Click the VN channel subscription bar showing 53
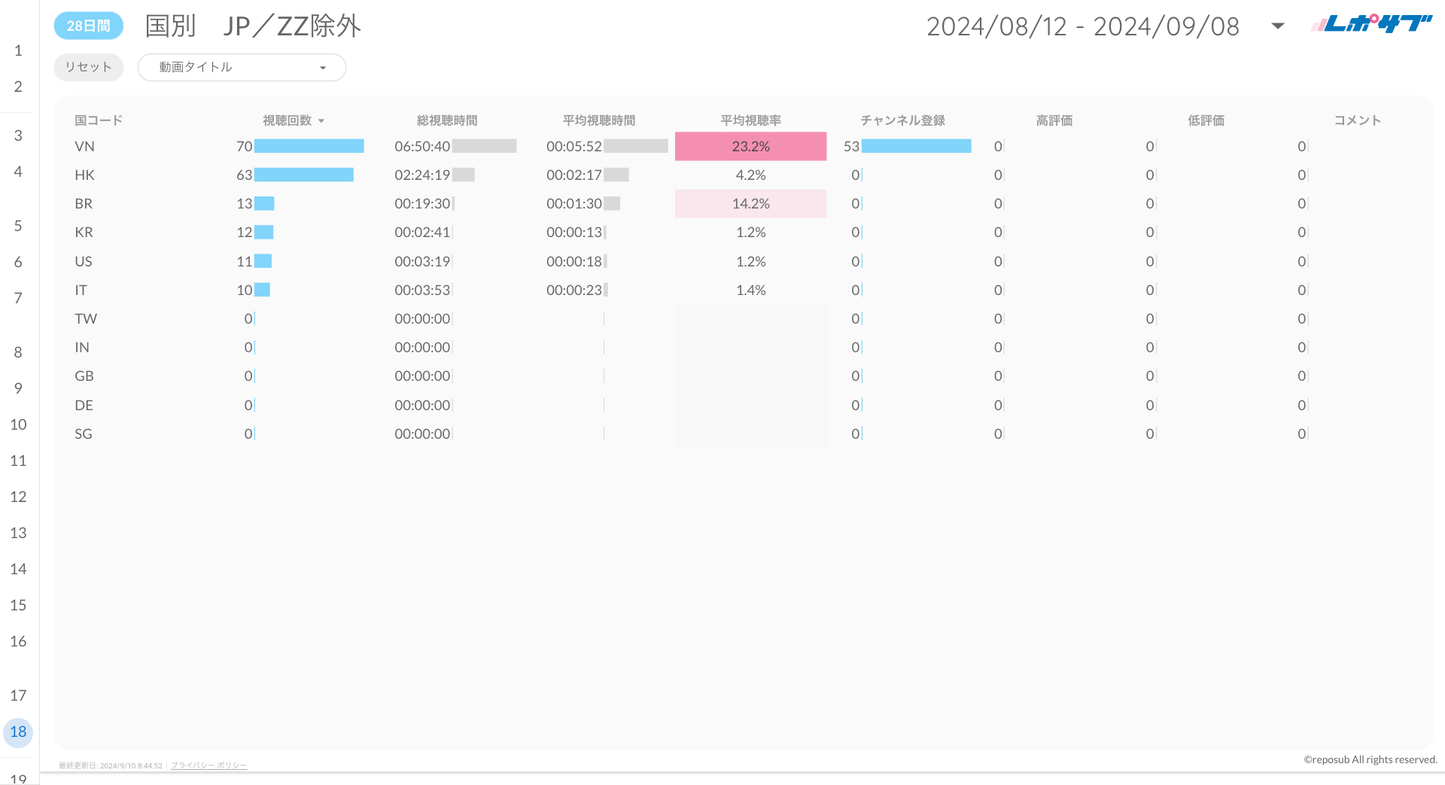Image resolution: width=1445 pixels, height=785 pixels. pyautogui.click(x=916, y=146)
